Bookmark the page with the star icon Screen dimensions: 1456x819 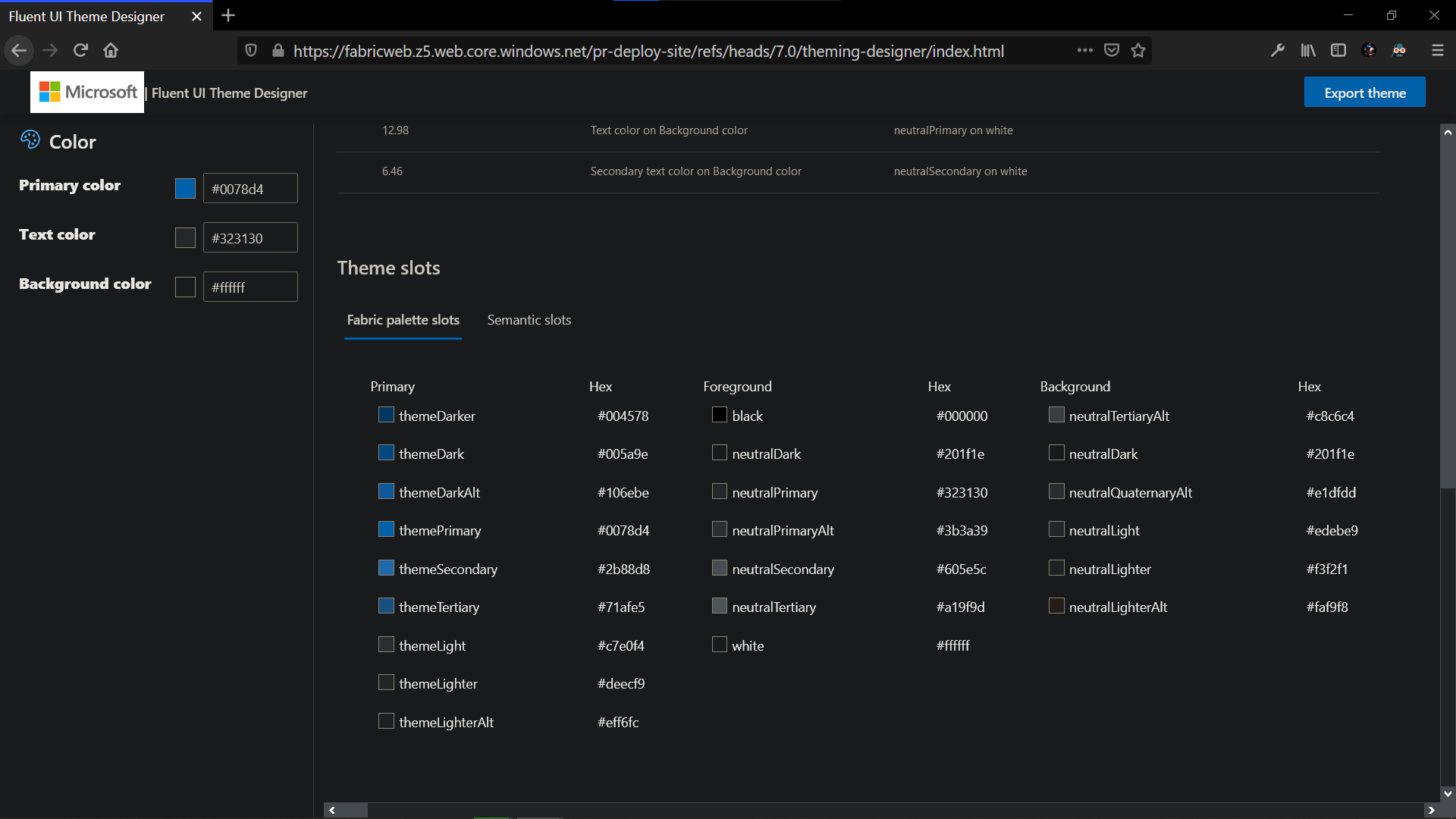click(1138, 50)
